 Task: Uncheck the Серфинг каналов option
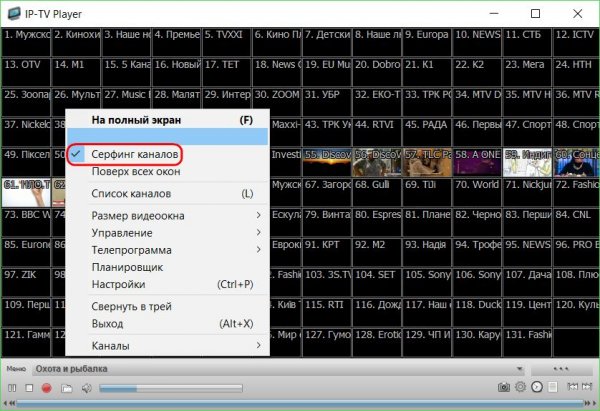134,156
